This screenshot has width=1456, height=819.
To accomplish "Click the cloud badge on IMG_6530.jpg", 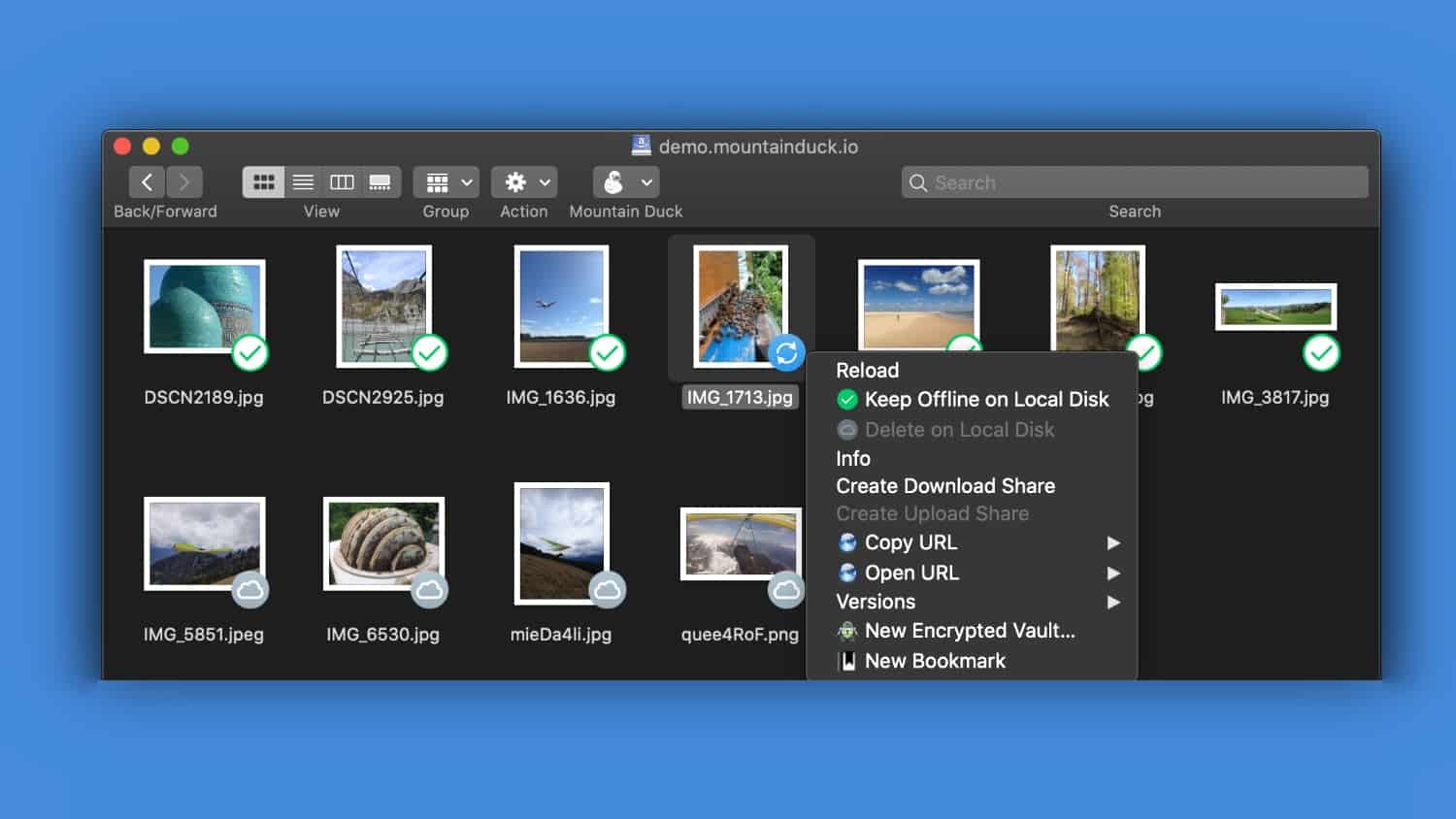I will [429, 590].
